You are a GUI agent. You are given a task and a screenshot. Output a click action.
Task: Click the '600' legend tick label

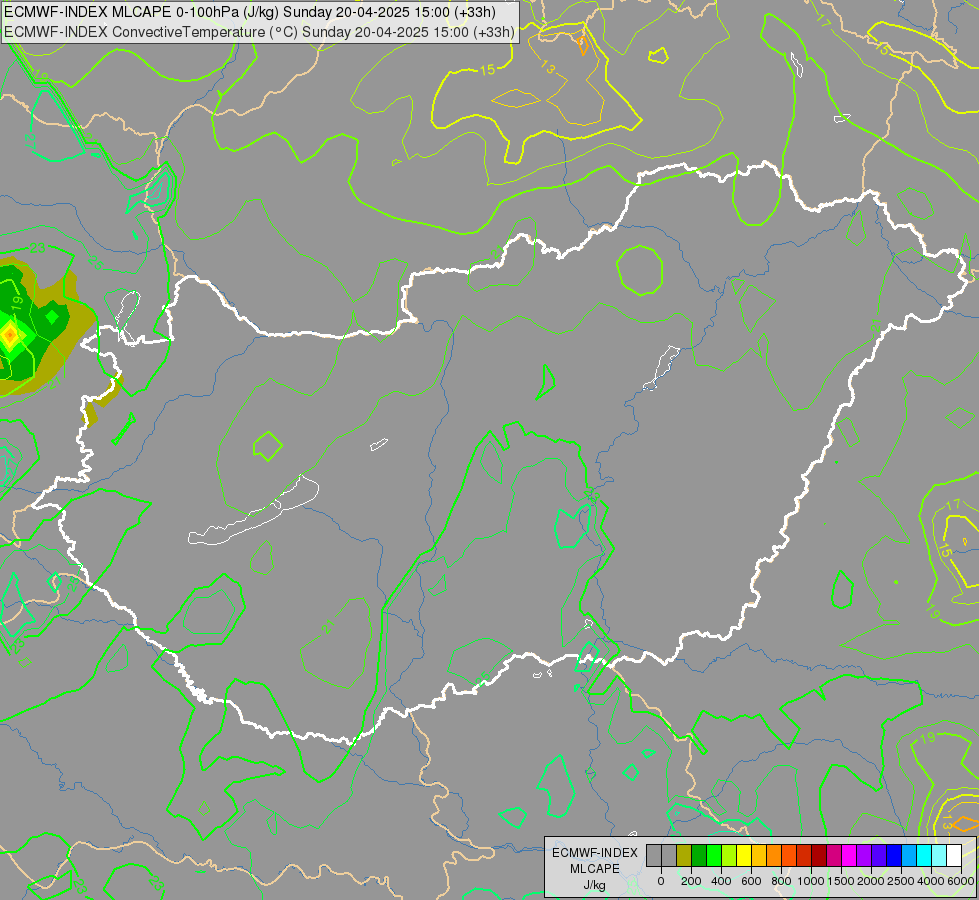pos(751,881)
